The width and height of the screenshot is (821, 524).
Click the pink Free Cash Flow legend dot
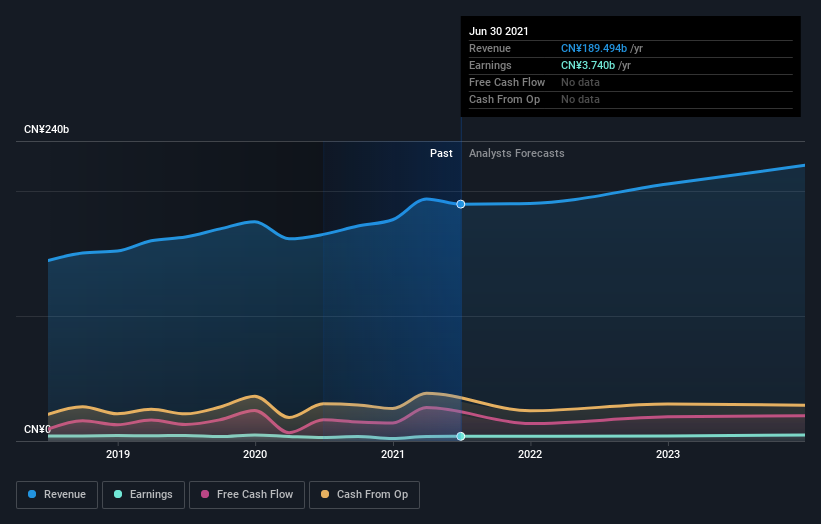click(x=205, y=494)
